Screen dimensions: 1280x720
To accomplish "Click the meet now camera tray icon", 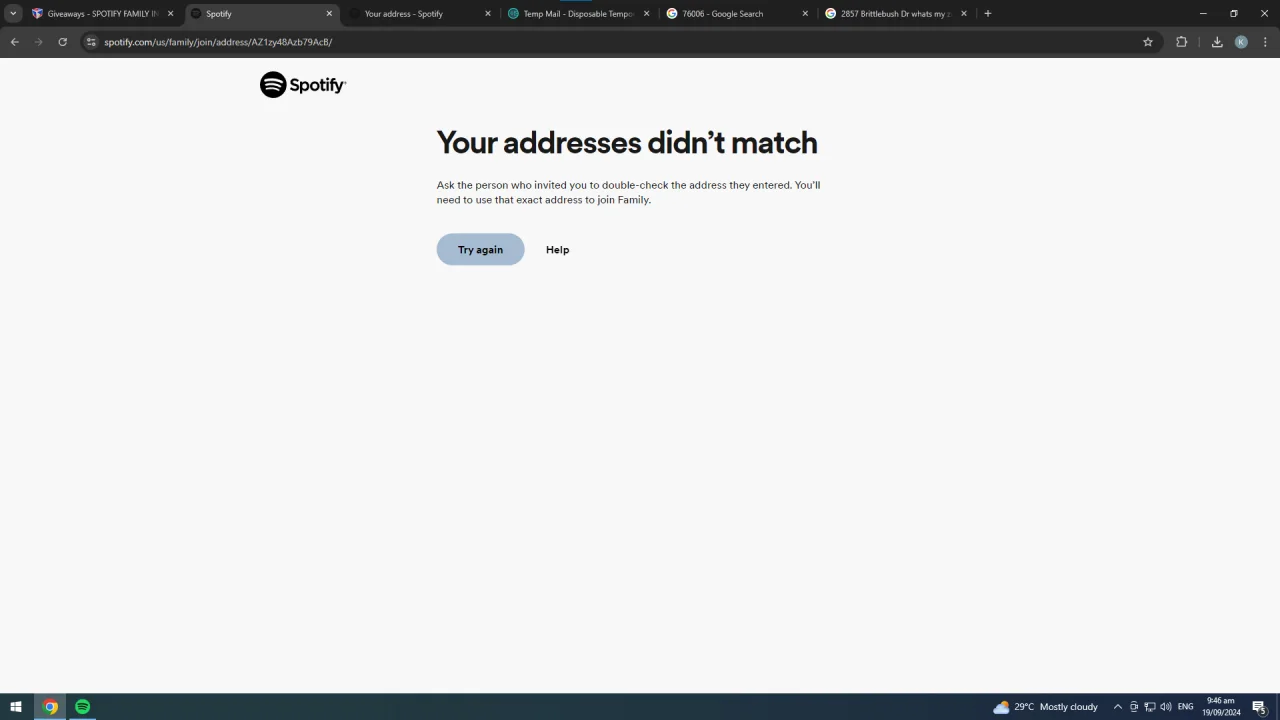I will [1134, 707].
